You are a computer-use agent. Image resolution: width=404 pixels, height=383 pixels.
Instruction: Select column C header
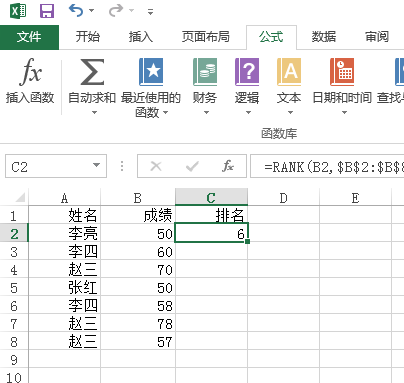(x=211, y=197)
